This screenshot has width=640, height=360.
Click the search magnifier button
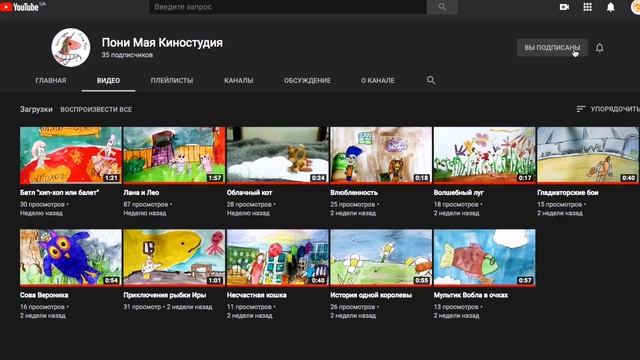coord(442,7)
